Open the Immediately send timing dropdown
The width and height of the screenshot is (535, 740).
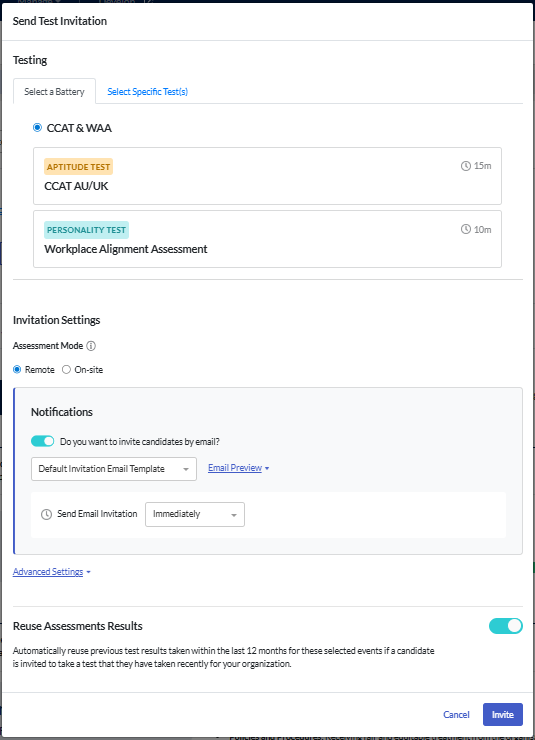point(195,514)
